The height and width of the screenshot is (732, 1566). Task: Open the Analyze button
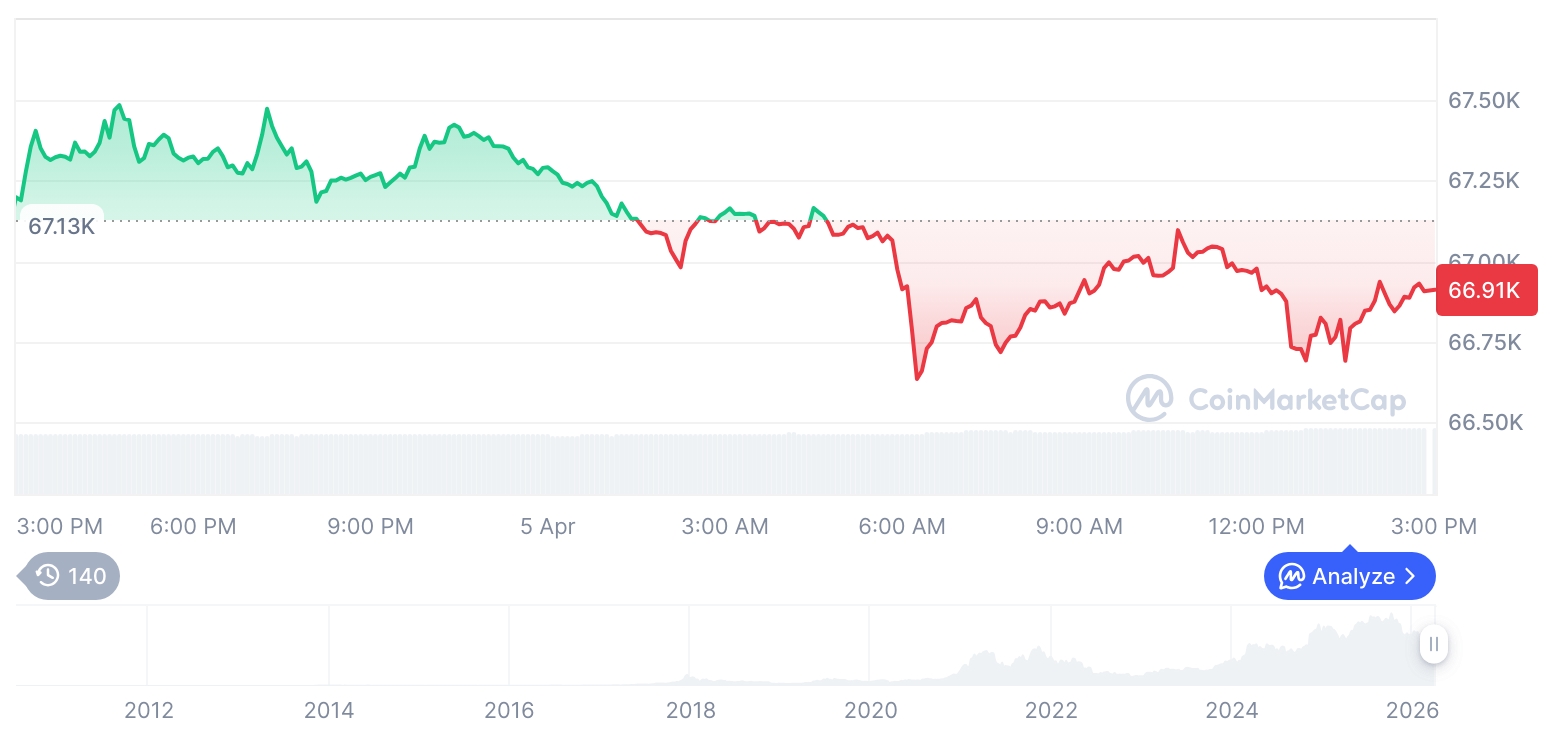tap(1349, 577)
